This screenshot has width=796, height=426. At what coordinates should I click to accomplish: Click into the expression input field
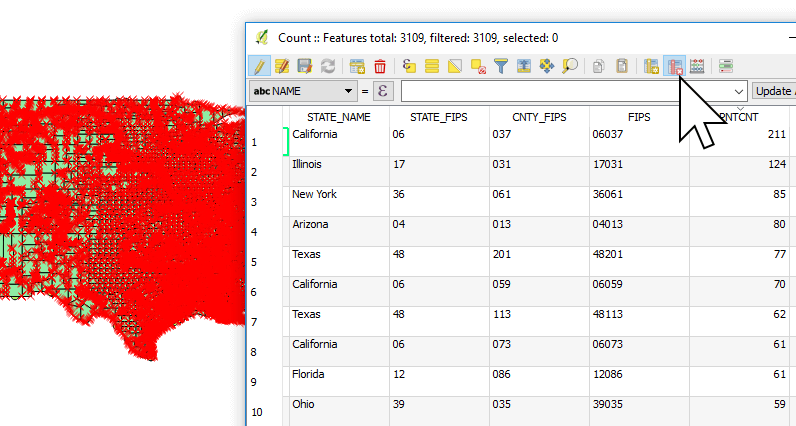[565, 91]
